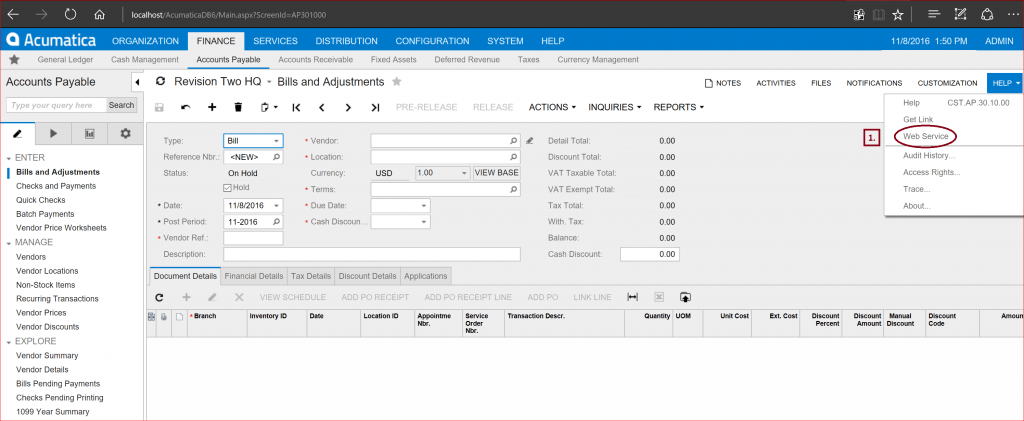Refresh the Document Details grid
This screenshot has height=421, width=1024.
pyautogui.click(x=159, y=297)
